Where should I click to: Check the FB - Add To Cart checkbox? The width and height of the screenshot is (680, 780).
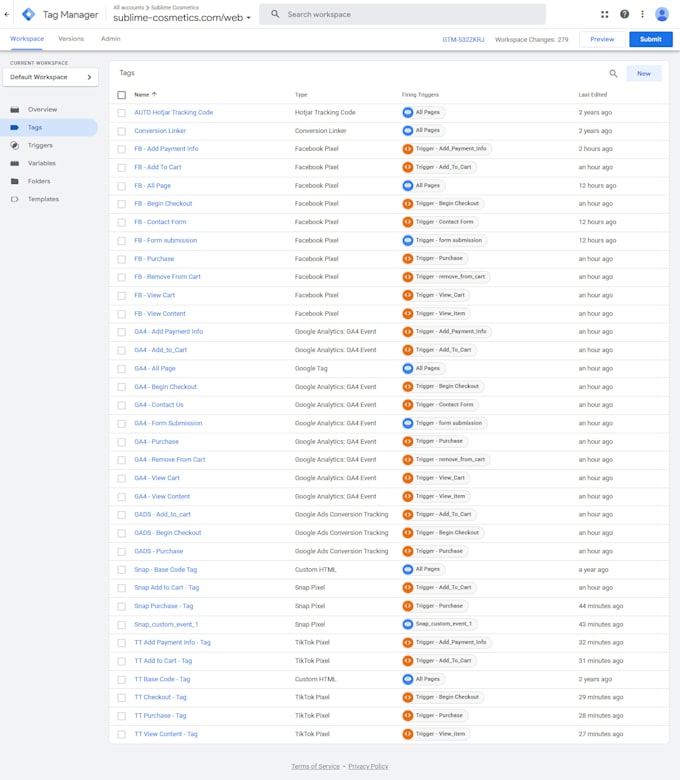coord(121,168)
